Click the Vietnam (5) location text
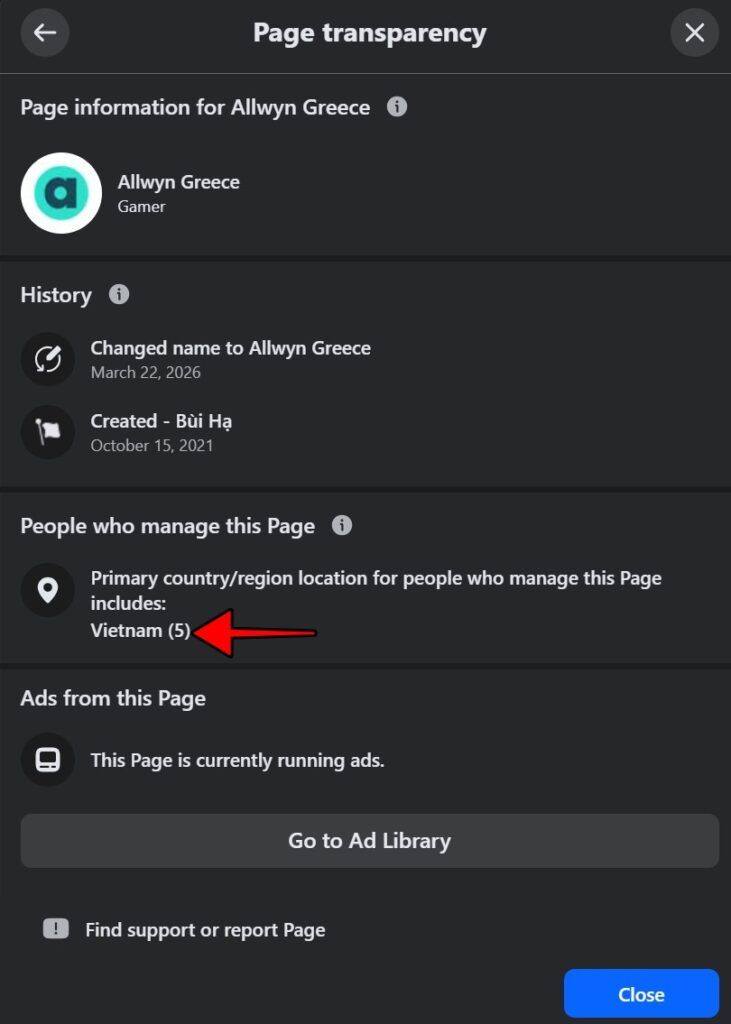Image resolution: width=731 pixels, height=1024 pixels. 140,631
